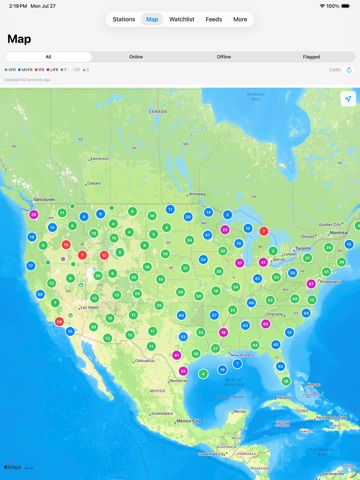Check the battery indicator in status bar
Screen dimensions: 360x480
[x=345, y=6]
